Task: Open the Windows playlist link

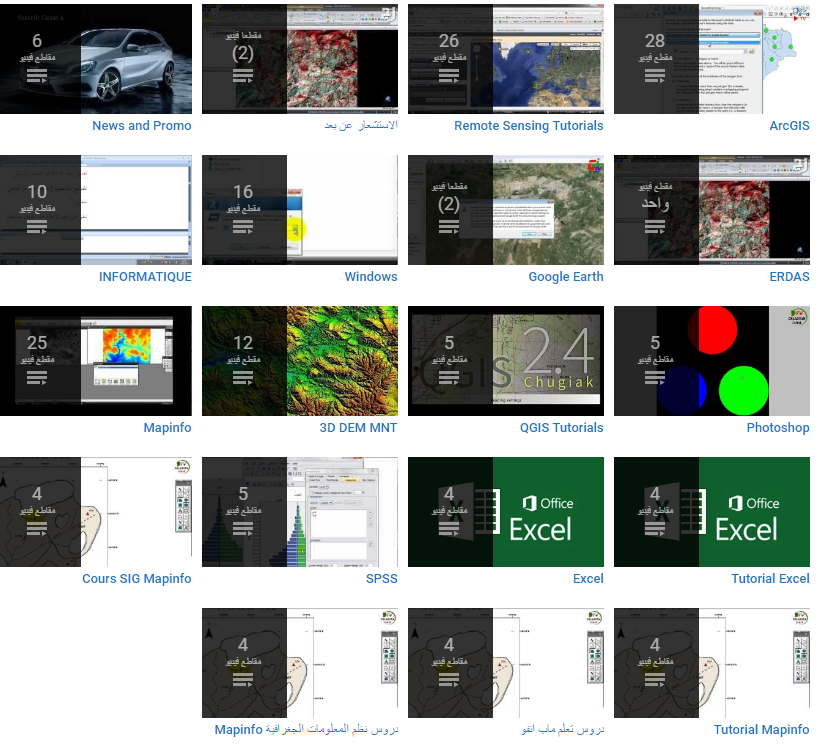Action: point(371,277)
